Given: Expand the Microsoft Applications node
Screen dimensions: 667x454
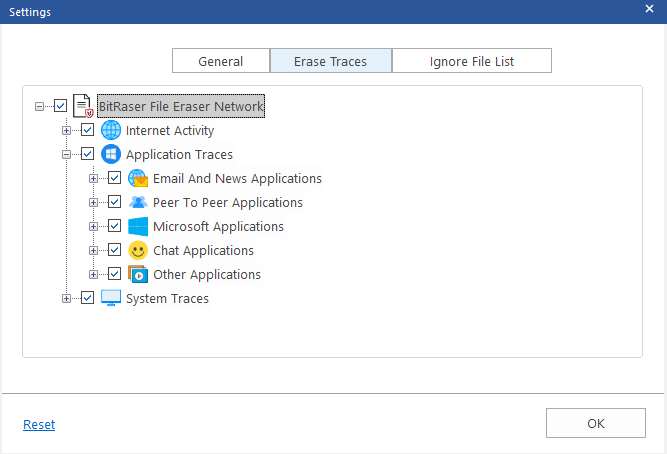Looking at the screenshot, I should (x=93, y=226).
